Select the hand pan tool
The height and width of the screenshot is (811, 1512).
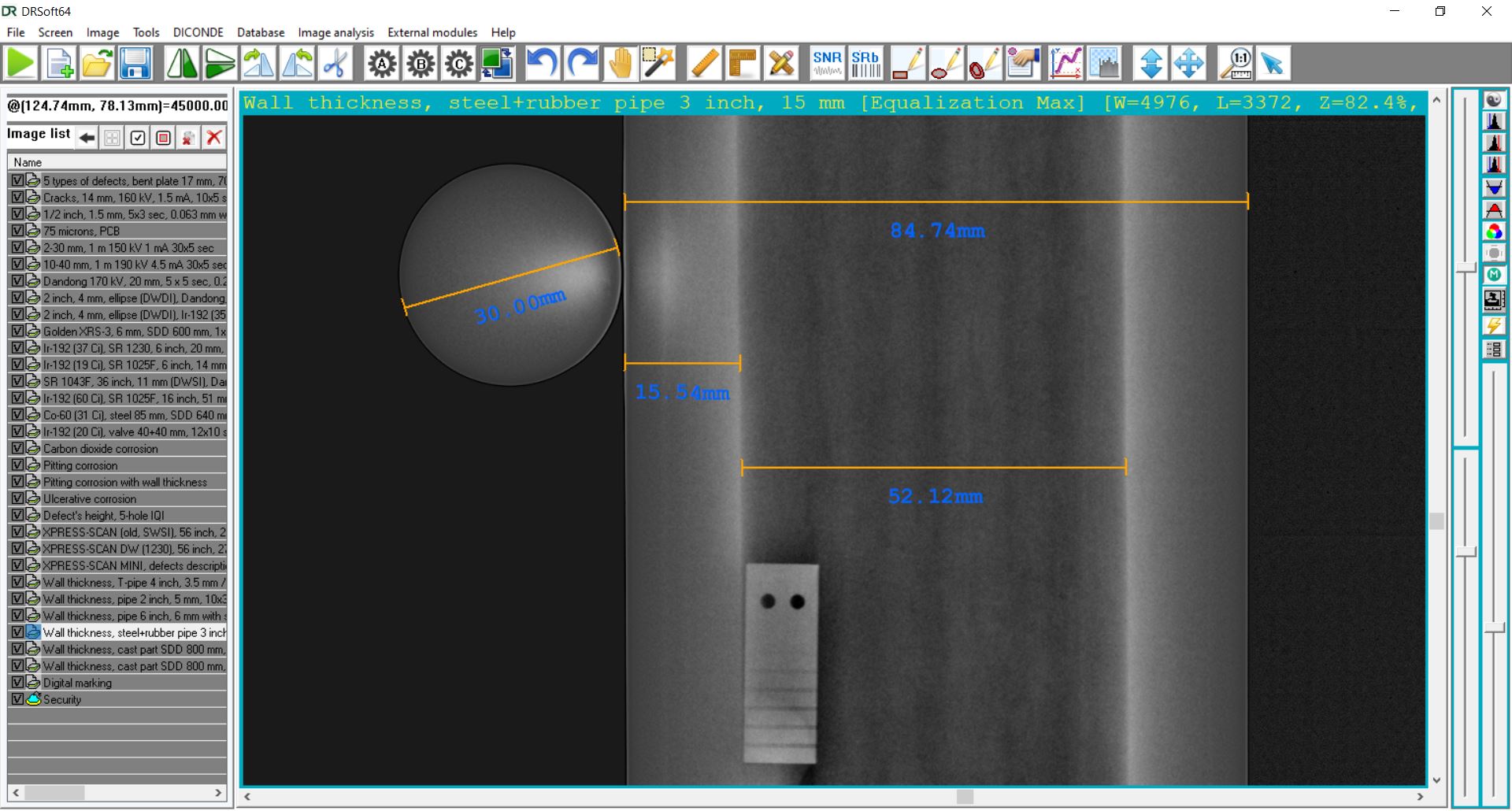pyautogui.click(x=621, y=64)
